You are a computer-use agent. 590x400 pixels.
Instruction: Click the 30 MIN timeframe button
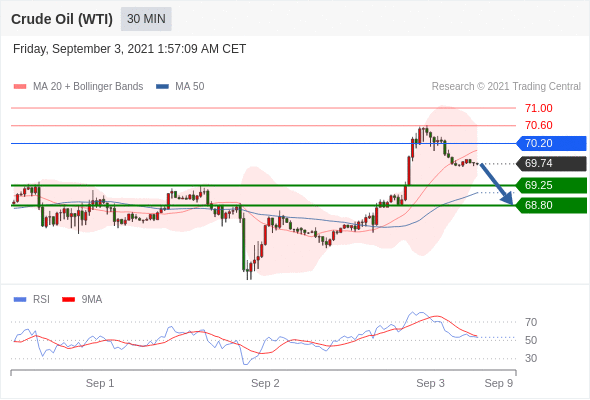(x=146, y=19)
